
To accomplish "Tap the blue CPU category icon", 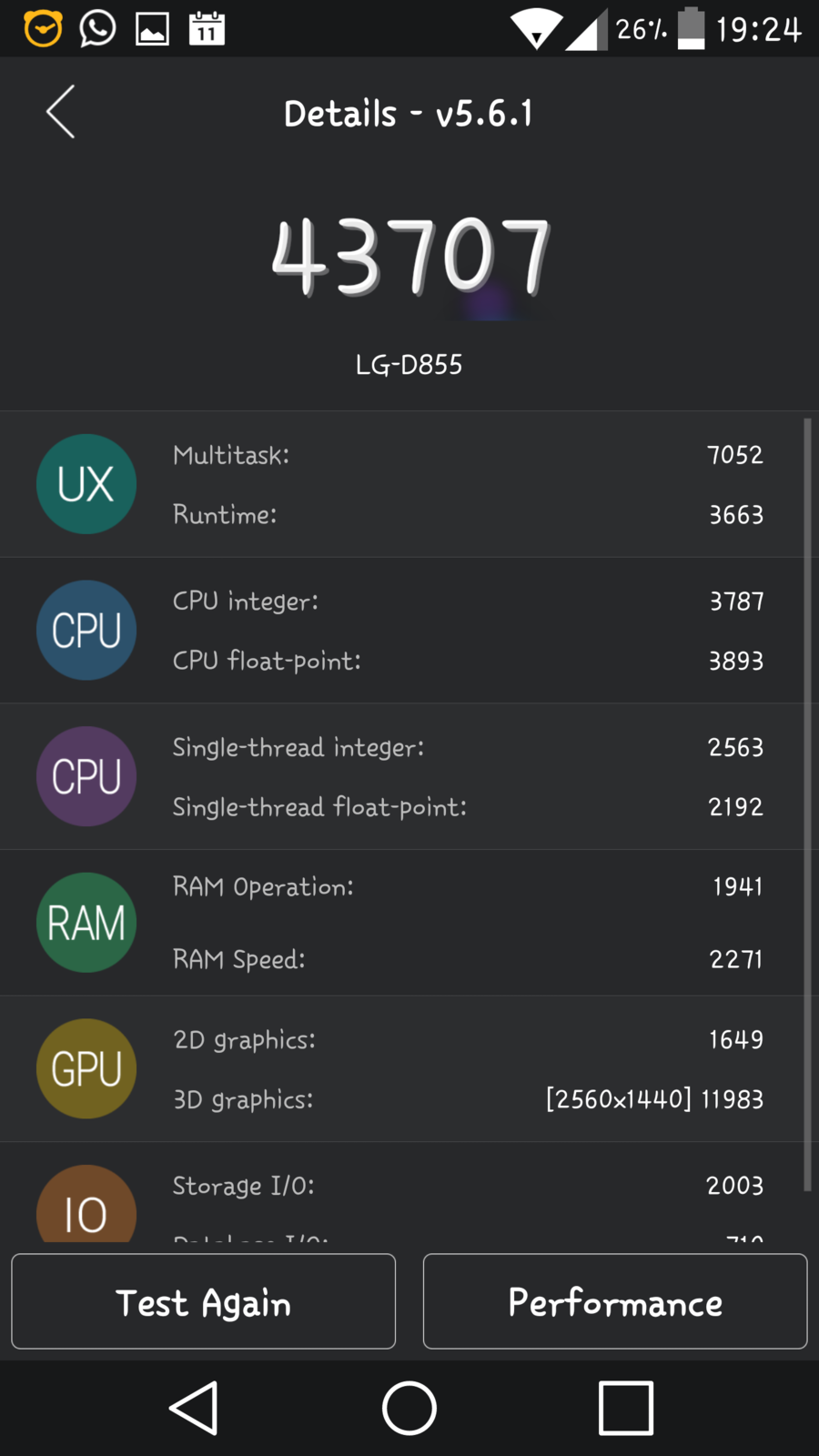I will (86, 631).
